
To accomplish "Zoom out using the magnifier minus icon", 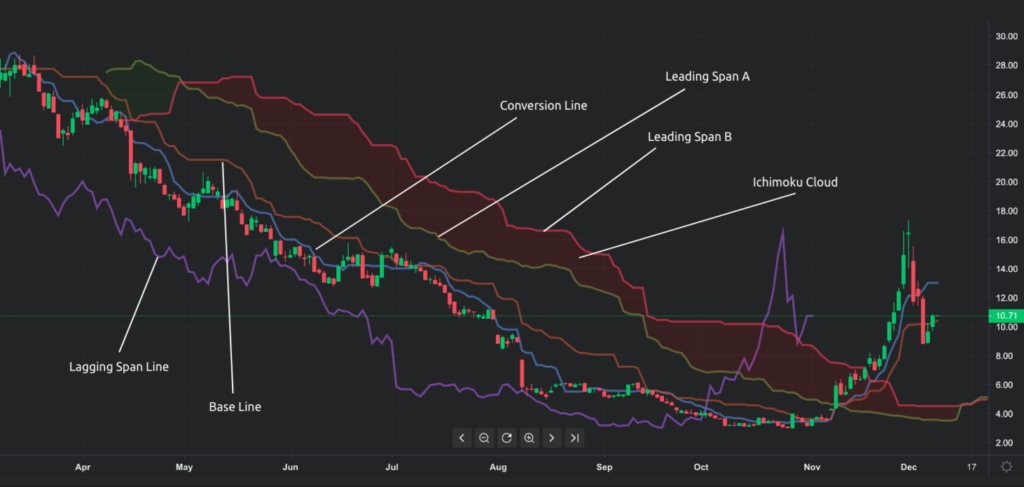I will 484,438.
